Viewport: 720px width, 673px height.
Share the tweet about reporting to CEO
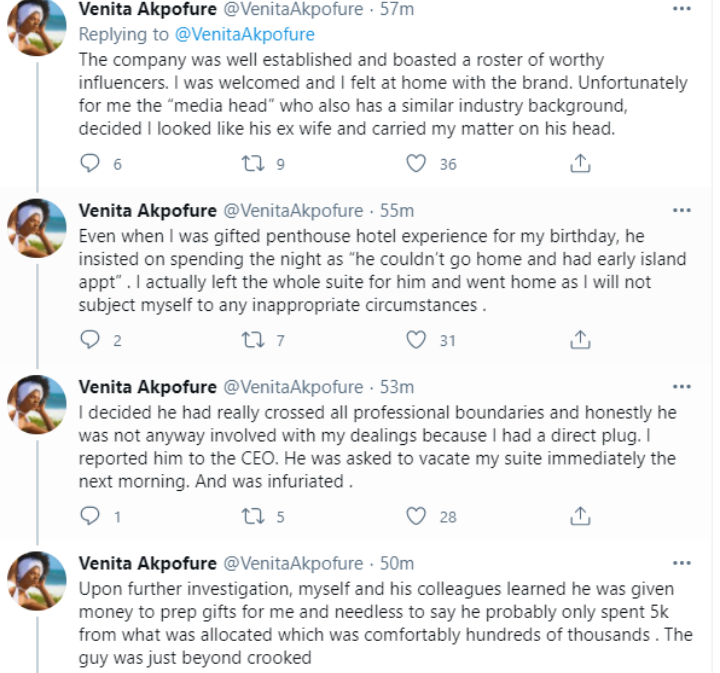[x=579, y=516]
